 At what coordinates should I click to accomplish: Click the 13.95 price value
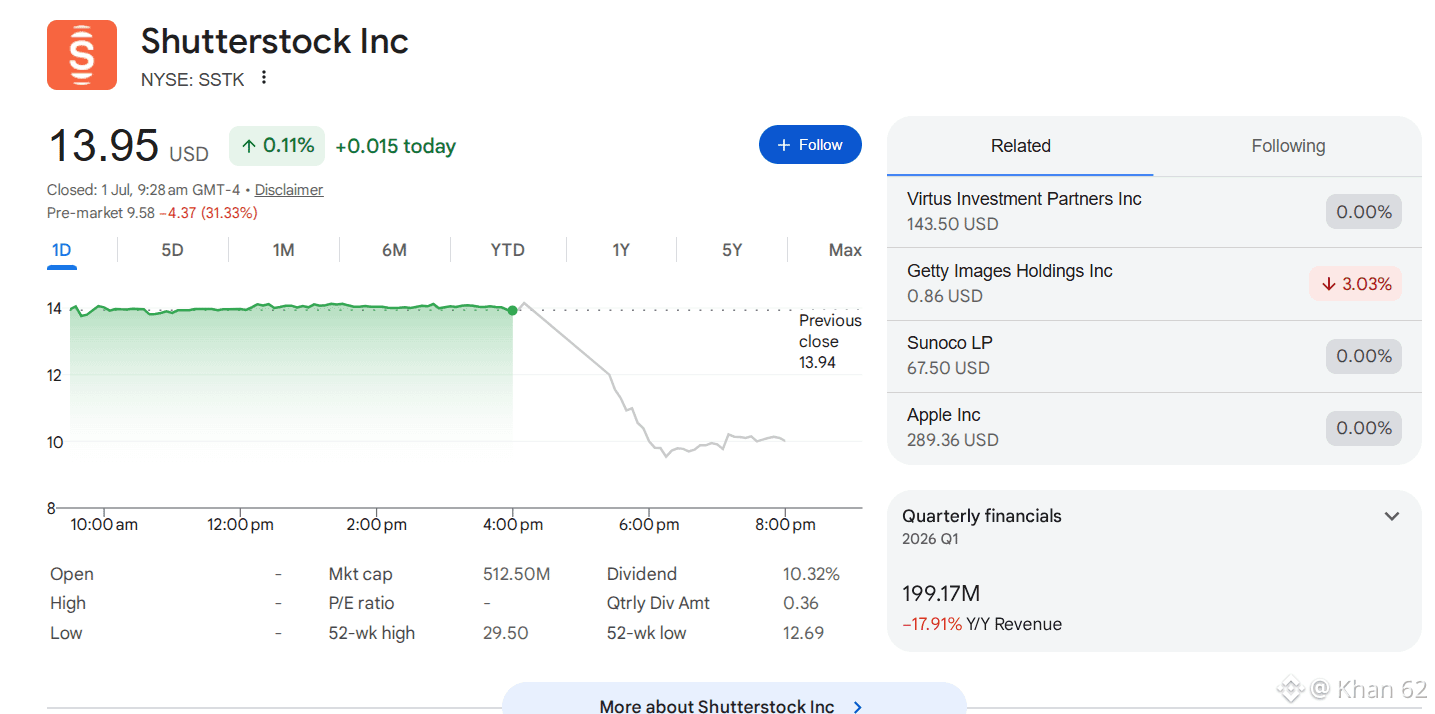coord(103,146)
